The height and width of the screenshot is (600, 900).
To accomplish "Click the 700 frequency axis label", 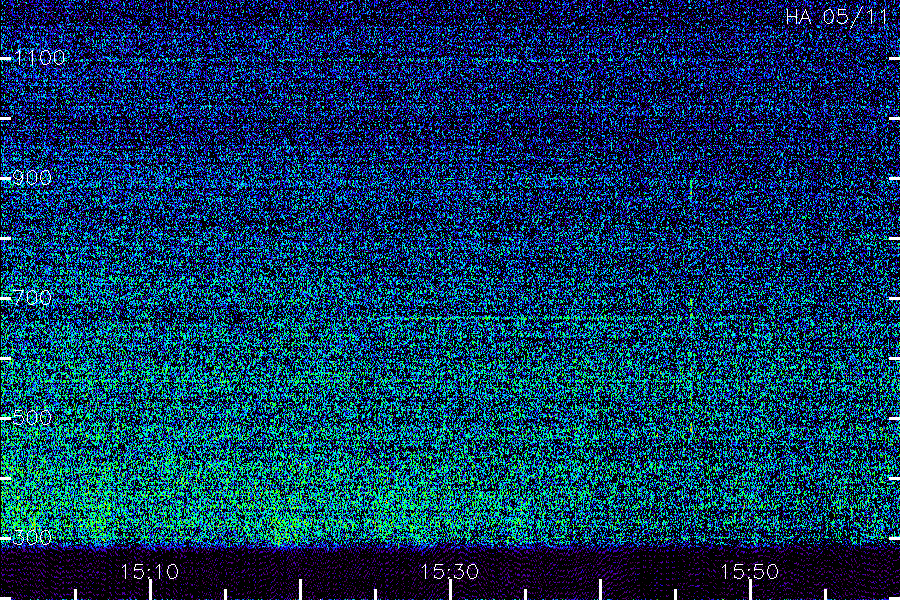I will coord(33,297).
